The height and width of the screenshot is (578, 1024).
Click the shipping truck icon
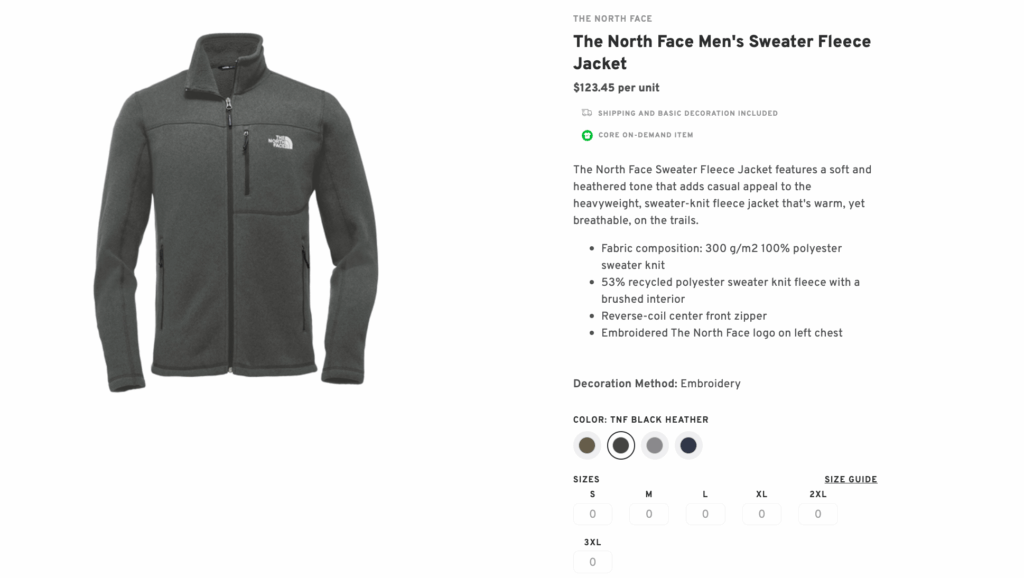582,113
